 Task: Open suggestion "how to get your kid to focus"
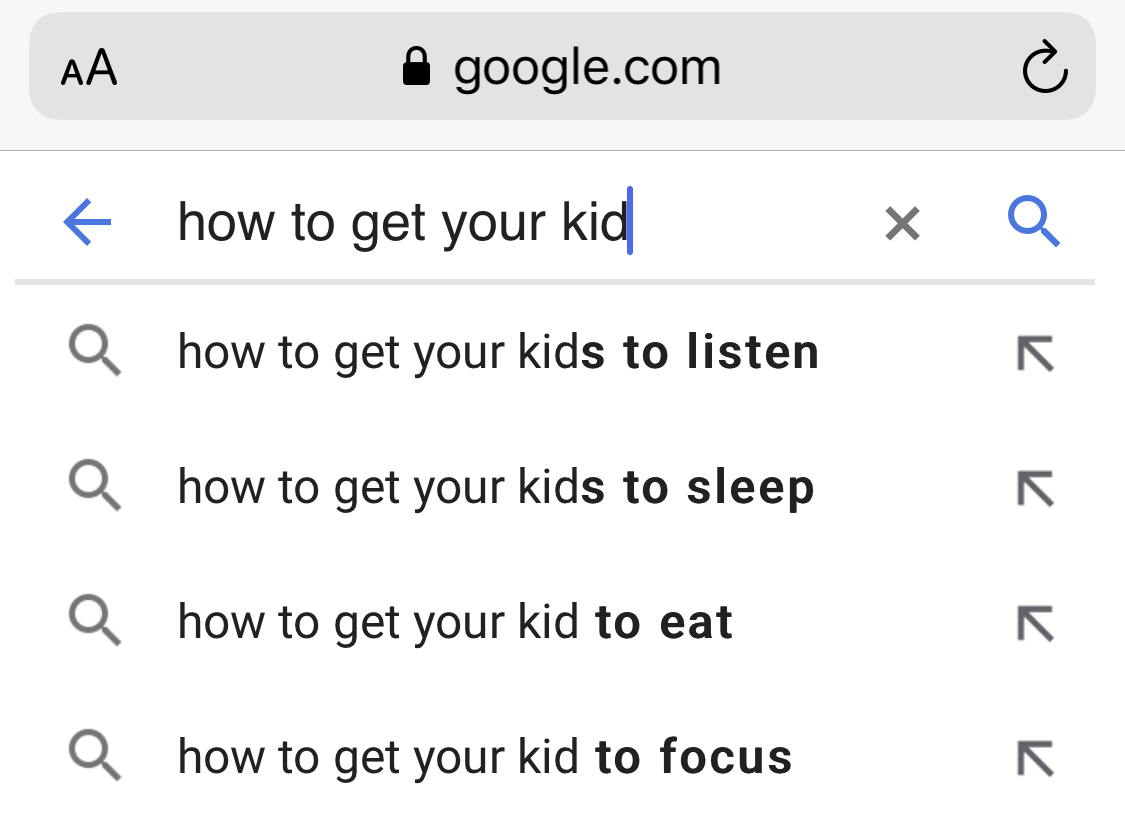(485, 756)
